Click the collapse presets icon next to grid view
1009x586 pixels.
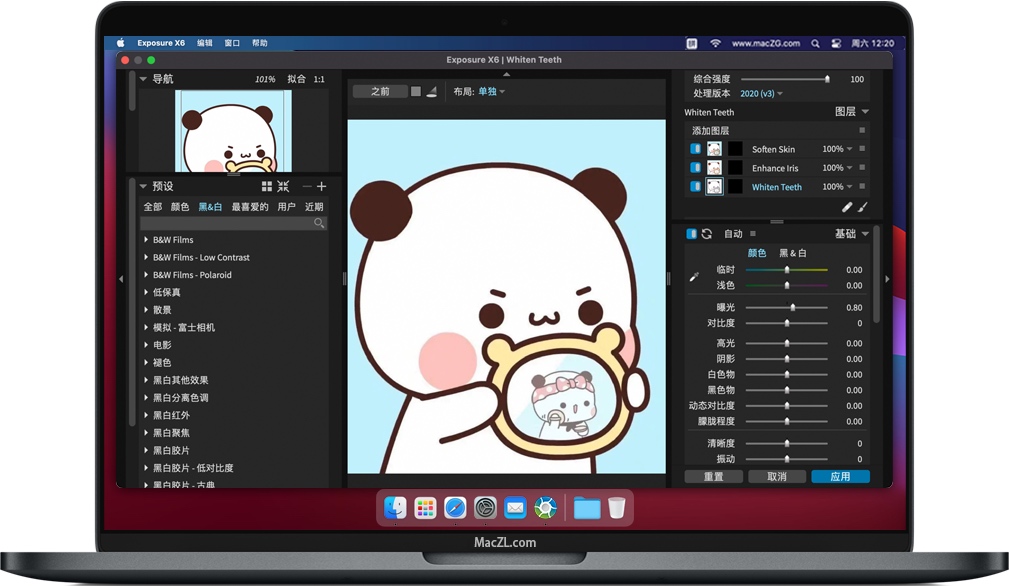click(x=282, y=185)
